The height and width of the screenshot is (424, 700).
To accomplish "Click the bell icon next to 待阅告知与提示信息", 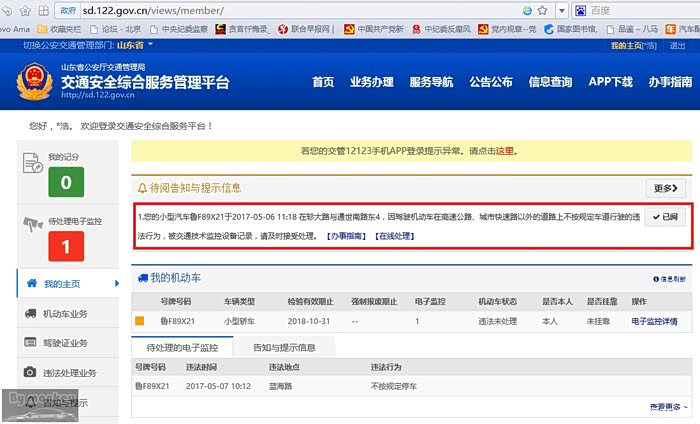I will point(142,187).
